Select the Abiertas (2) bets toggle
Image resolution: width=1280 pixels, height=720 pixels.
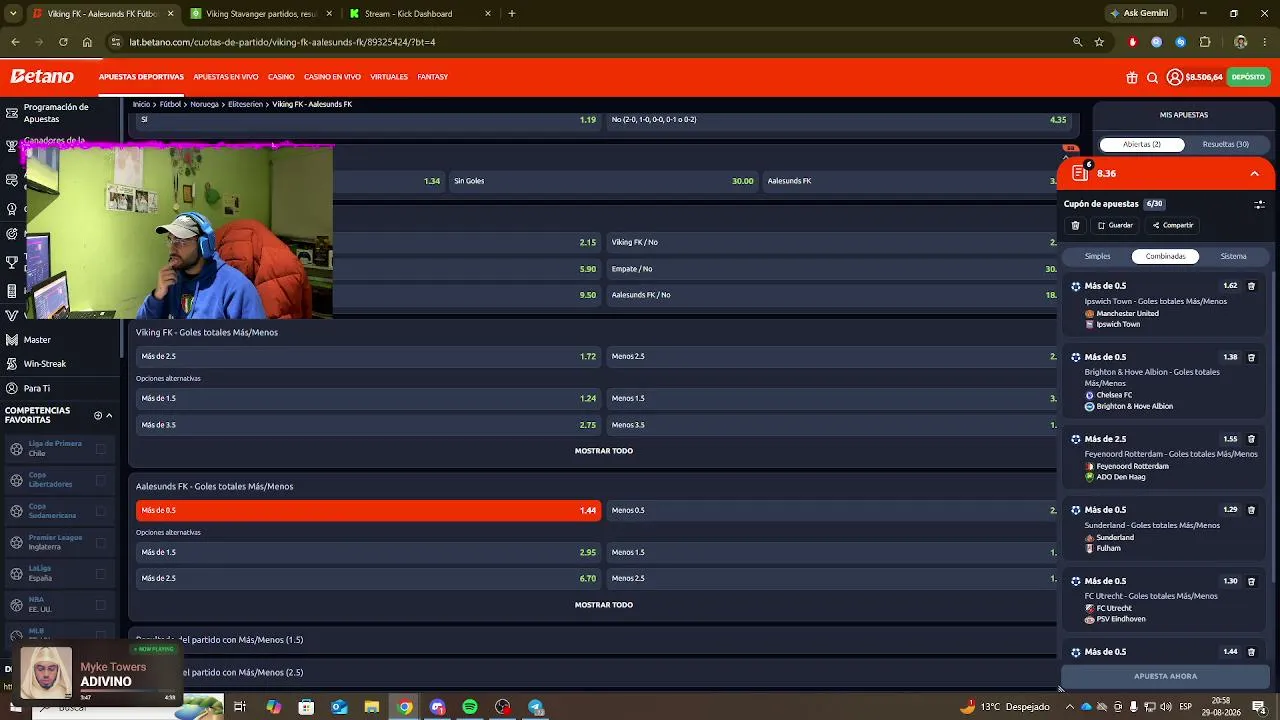(1142, 144)
